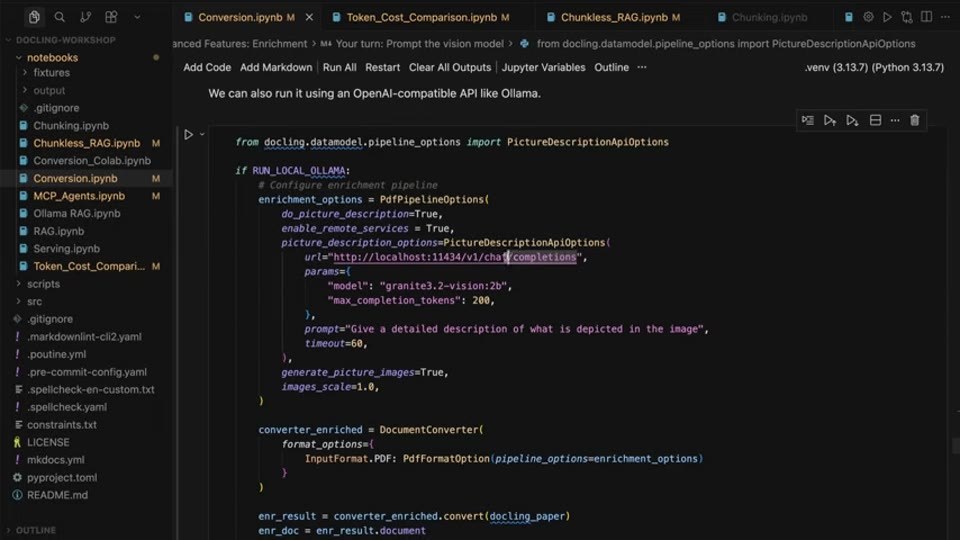This screenshot has width=960, height=540.
Task: Click Run All in notebook toolbar
Action: pos(339,67)
